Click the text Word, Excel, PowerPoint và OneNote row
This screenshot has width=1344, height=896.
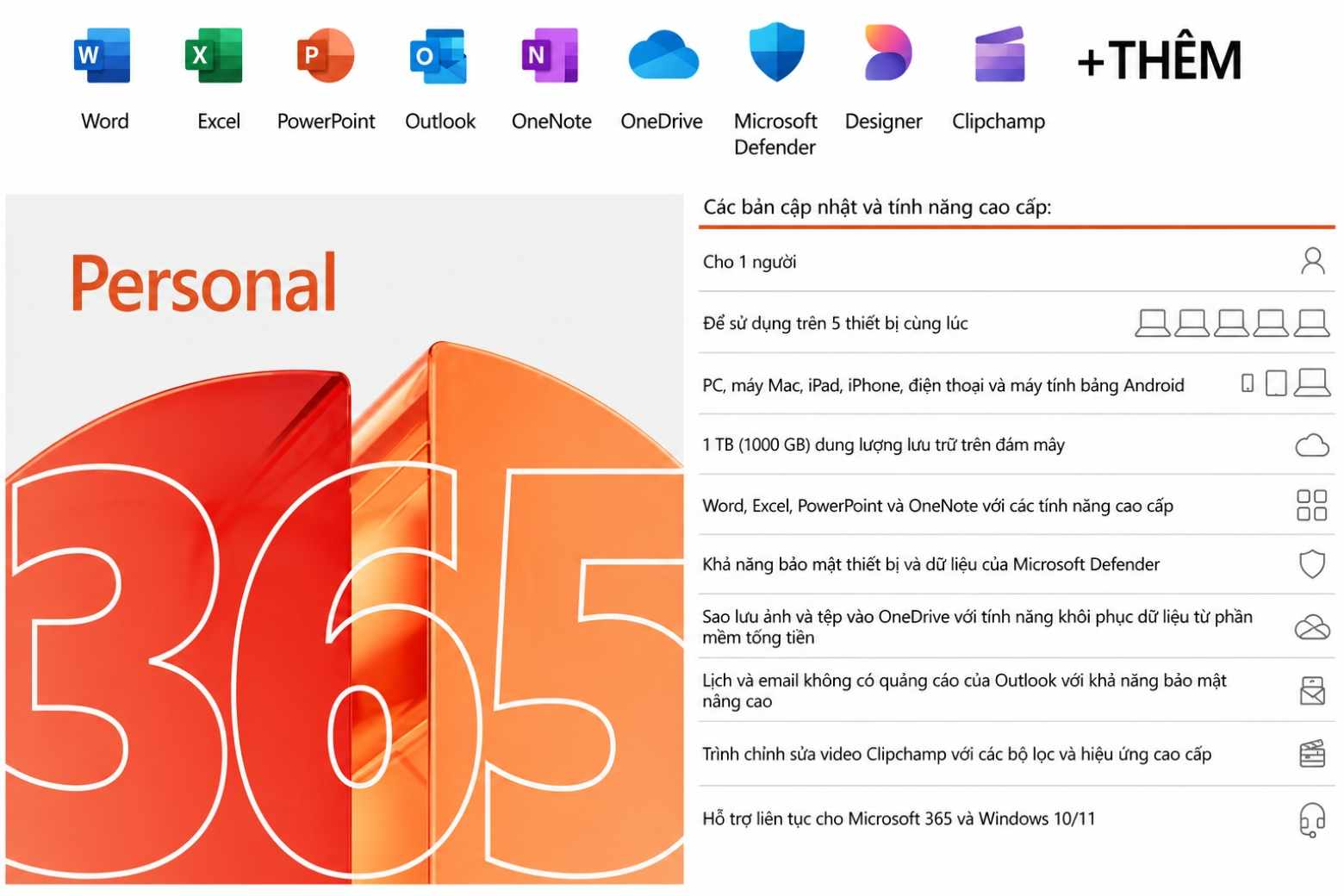click(937, 506)
